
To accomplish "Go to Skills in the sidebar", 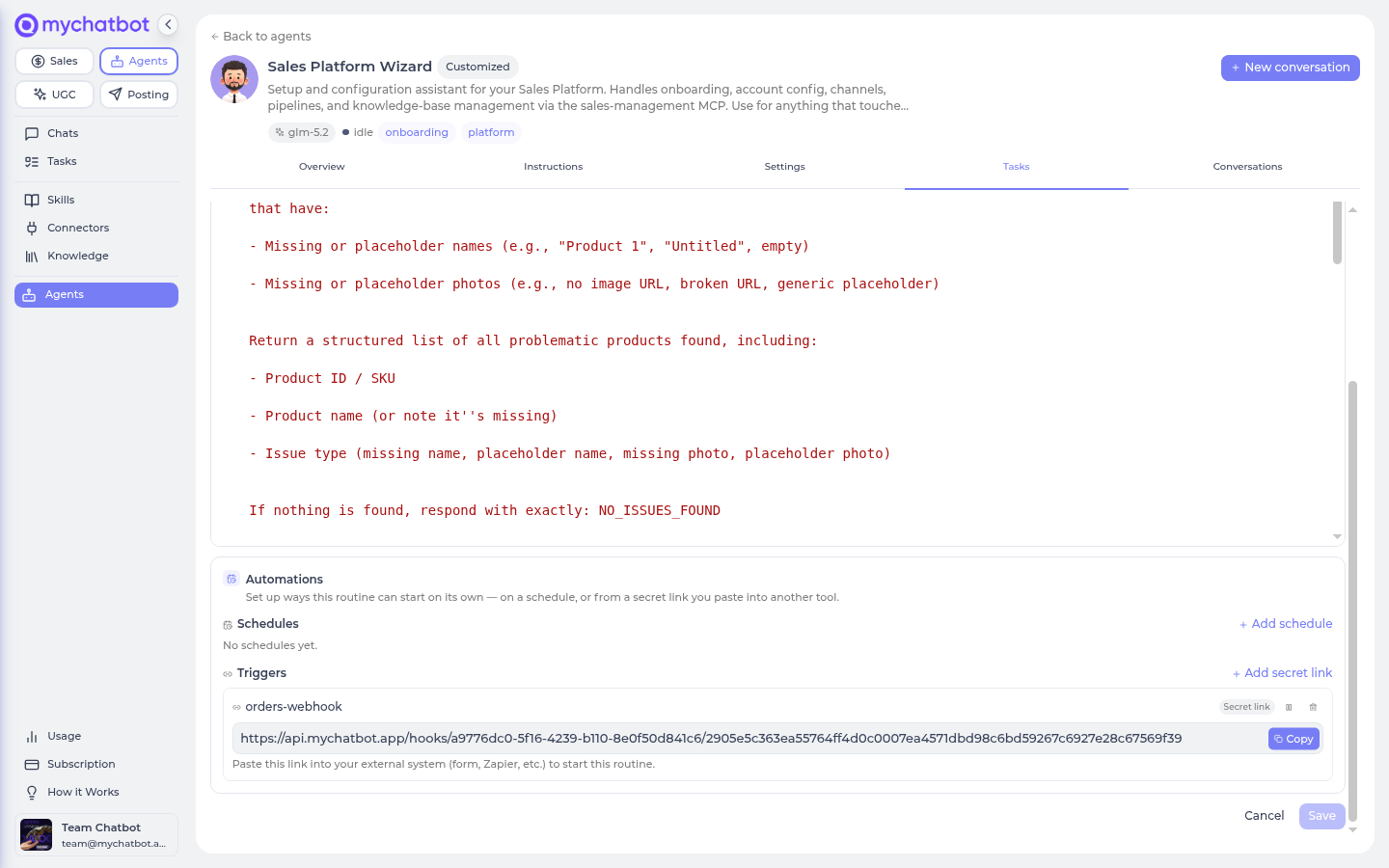I will 96,200.
